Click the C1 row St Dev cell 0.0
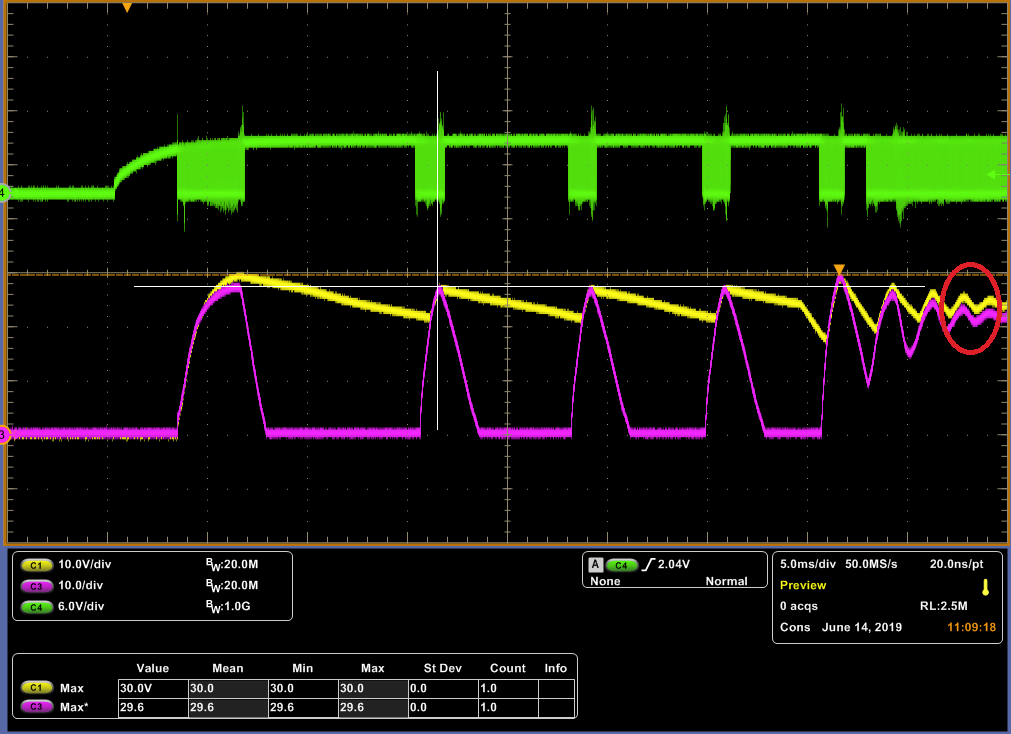 [x=443, y=688]
